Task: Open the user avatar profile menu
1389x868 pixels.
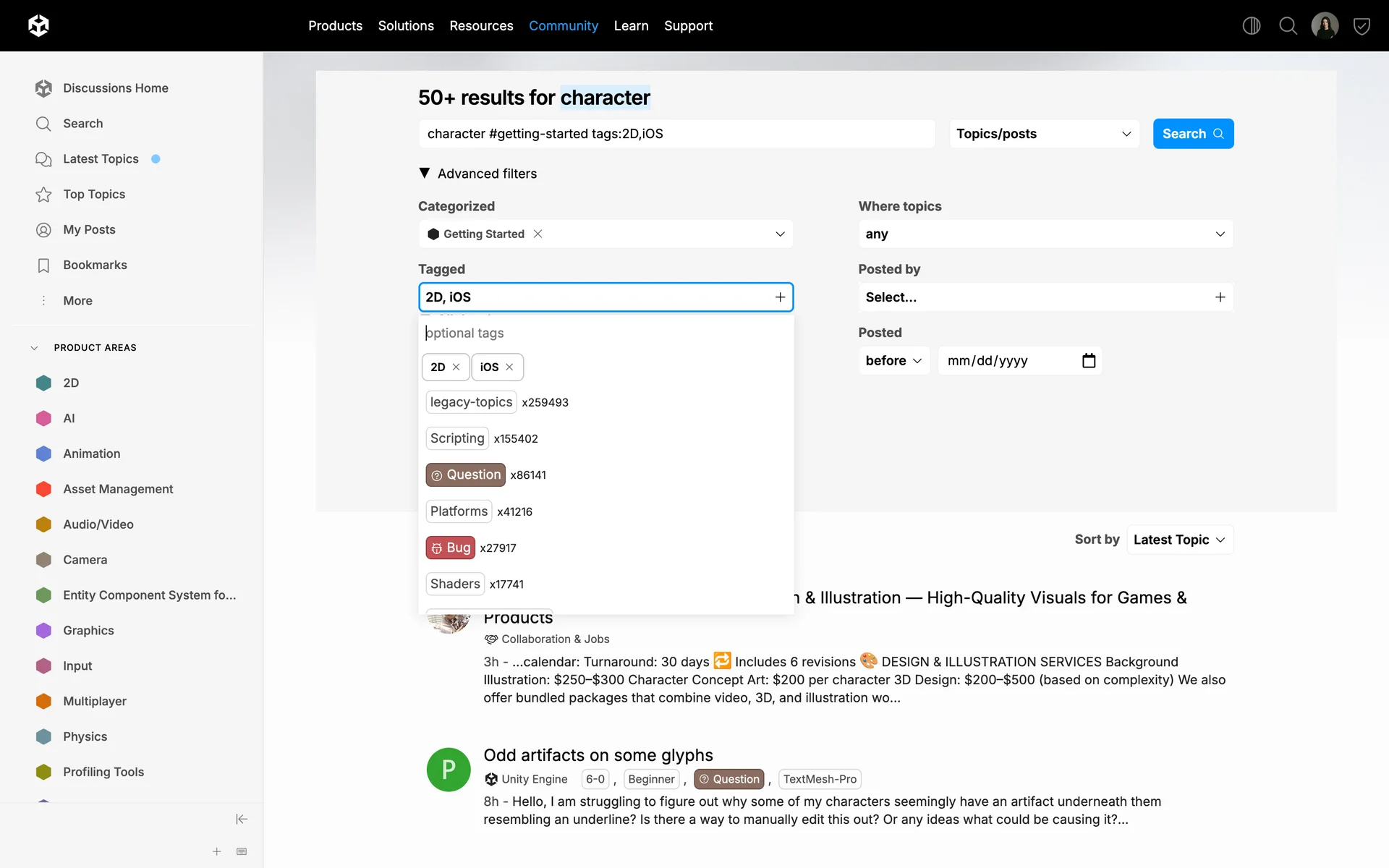Action: pyautogui.click(x=1325, y=26)
